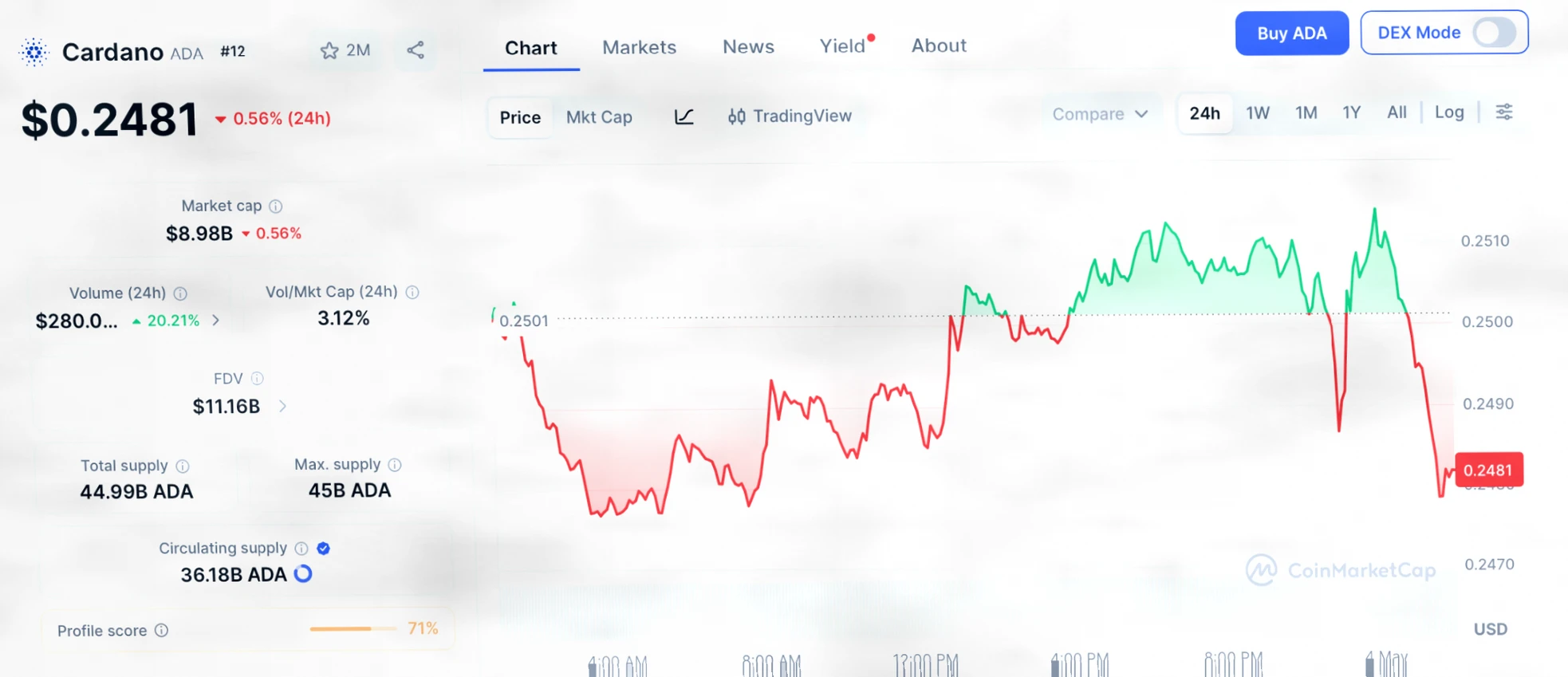The width and height of the screenshot is (1568, 677).
Task: Click the 36.18B ADA circulating supply
Action: click(234, 575)
